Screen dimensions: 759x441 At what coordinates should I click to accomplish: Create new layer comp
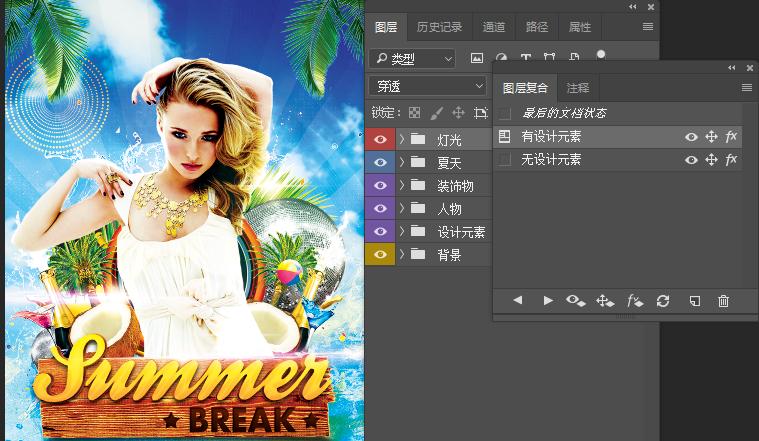point(695,301)
